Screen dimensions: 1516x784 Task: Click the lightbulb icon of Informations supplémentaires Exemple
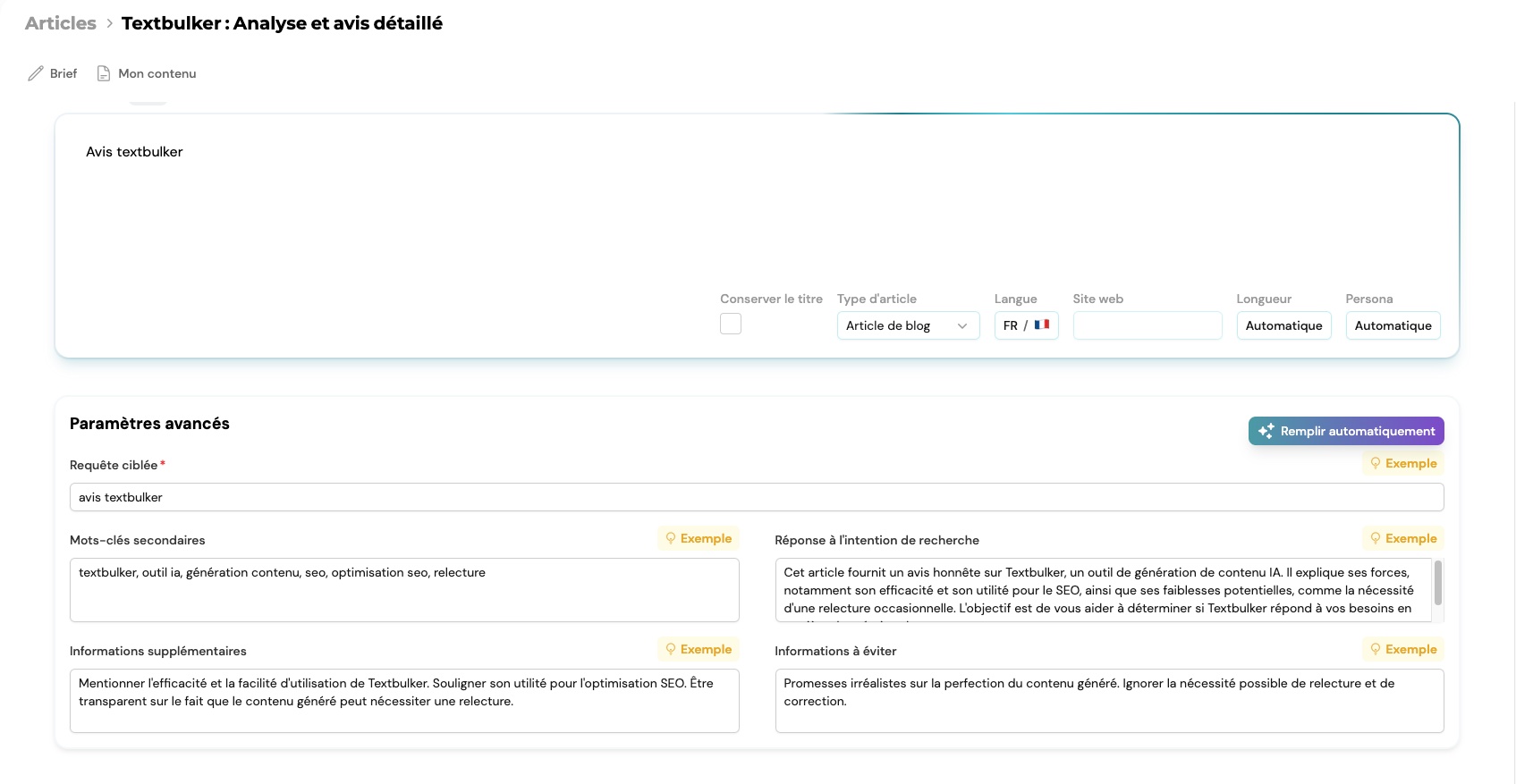(x=671, y=649)
